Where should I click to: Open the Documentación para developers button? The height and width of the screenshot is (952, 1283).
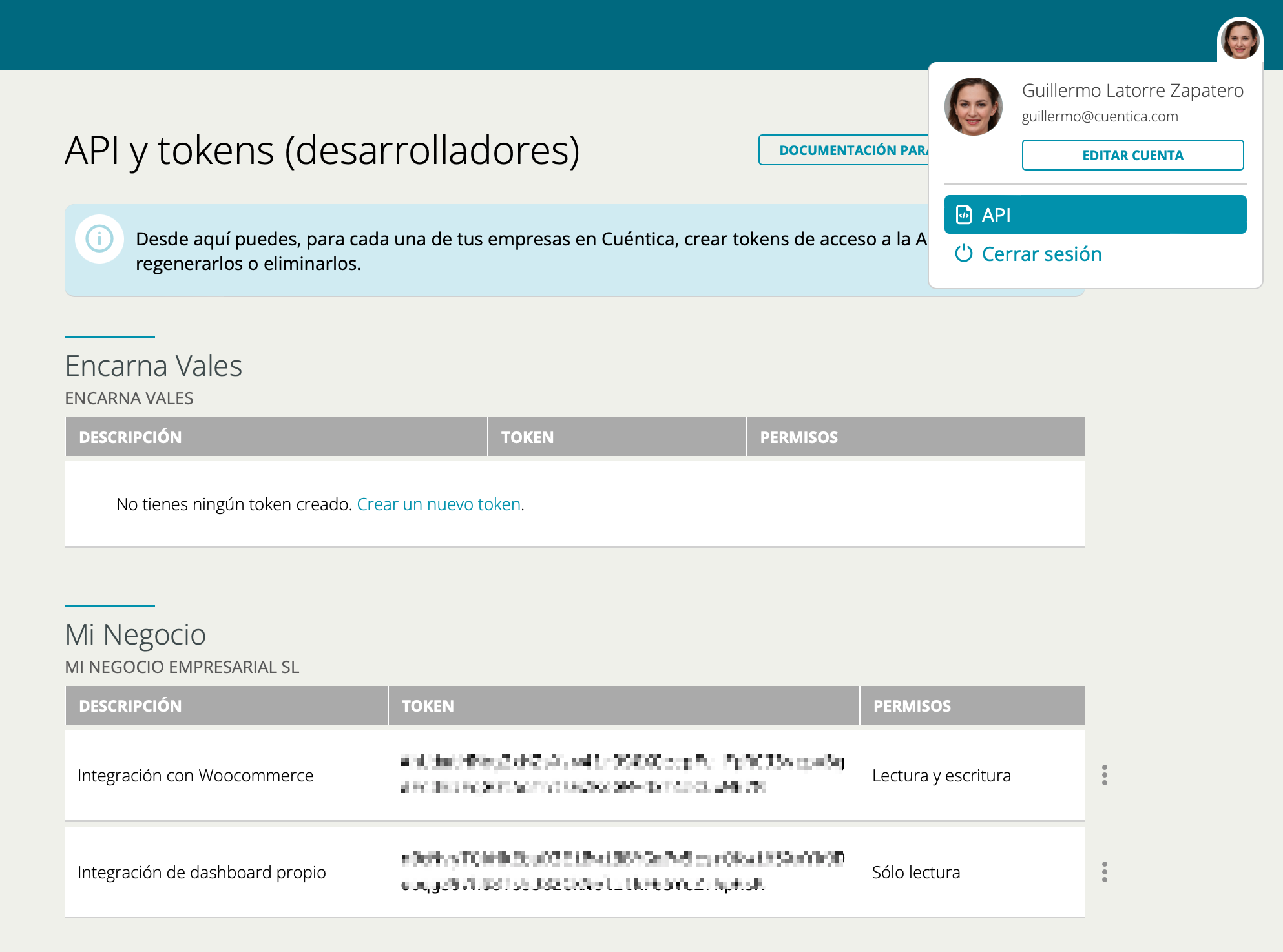point(844,150)
